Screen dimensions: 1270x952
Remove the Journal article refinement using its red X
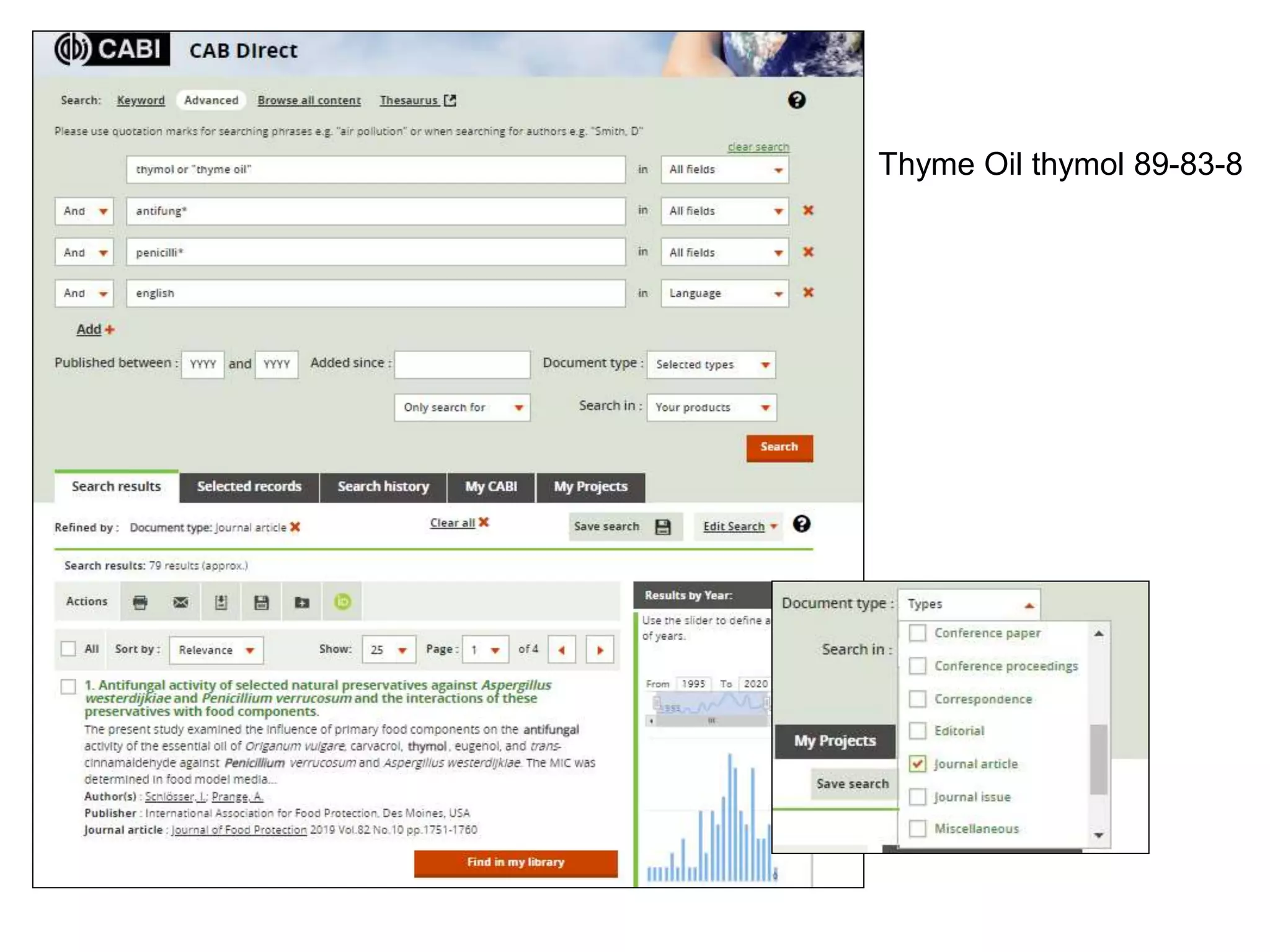(295, 527)
